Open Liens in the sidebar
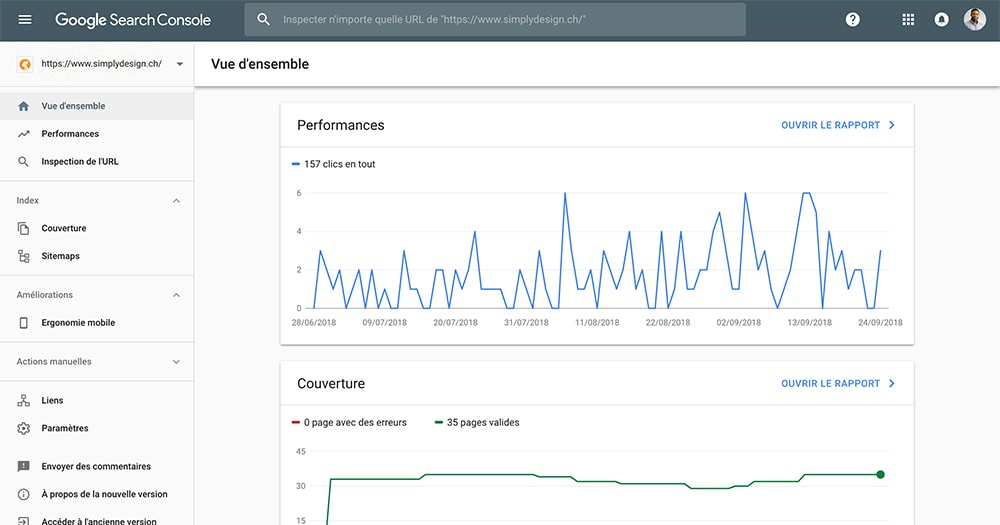The height and width of the screenshot is (525, 1000). click(x=97, y=401)
